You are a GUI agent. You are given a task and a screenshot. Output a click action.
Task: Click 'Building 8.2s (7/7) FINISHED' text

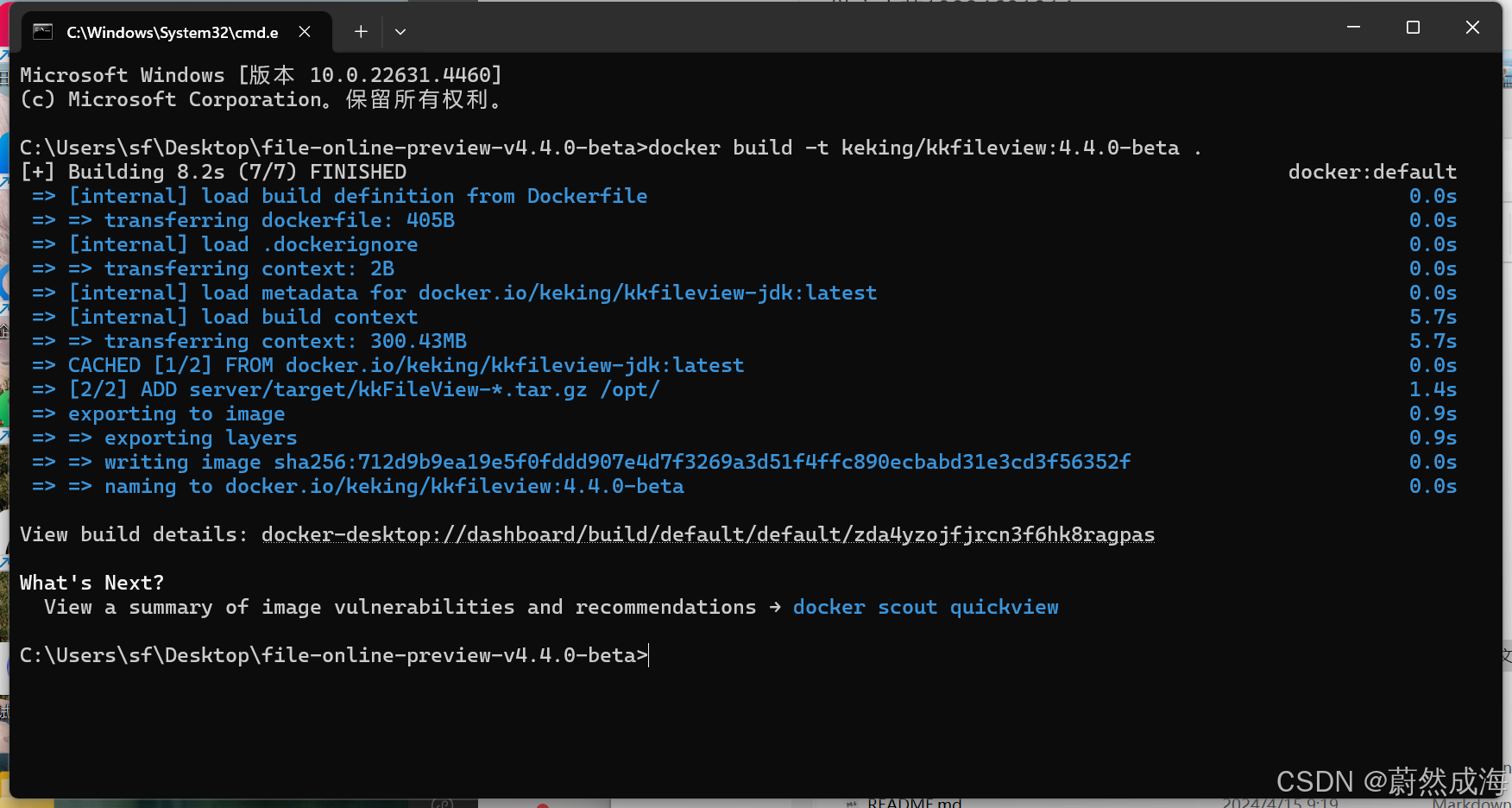237,172
